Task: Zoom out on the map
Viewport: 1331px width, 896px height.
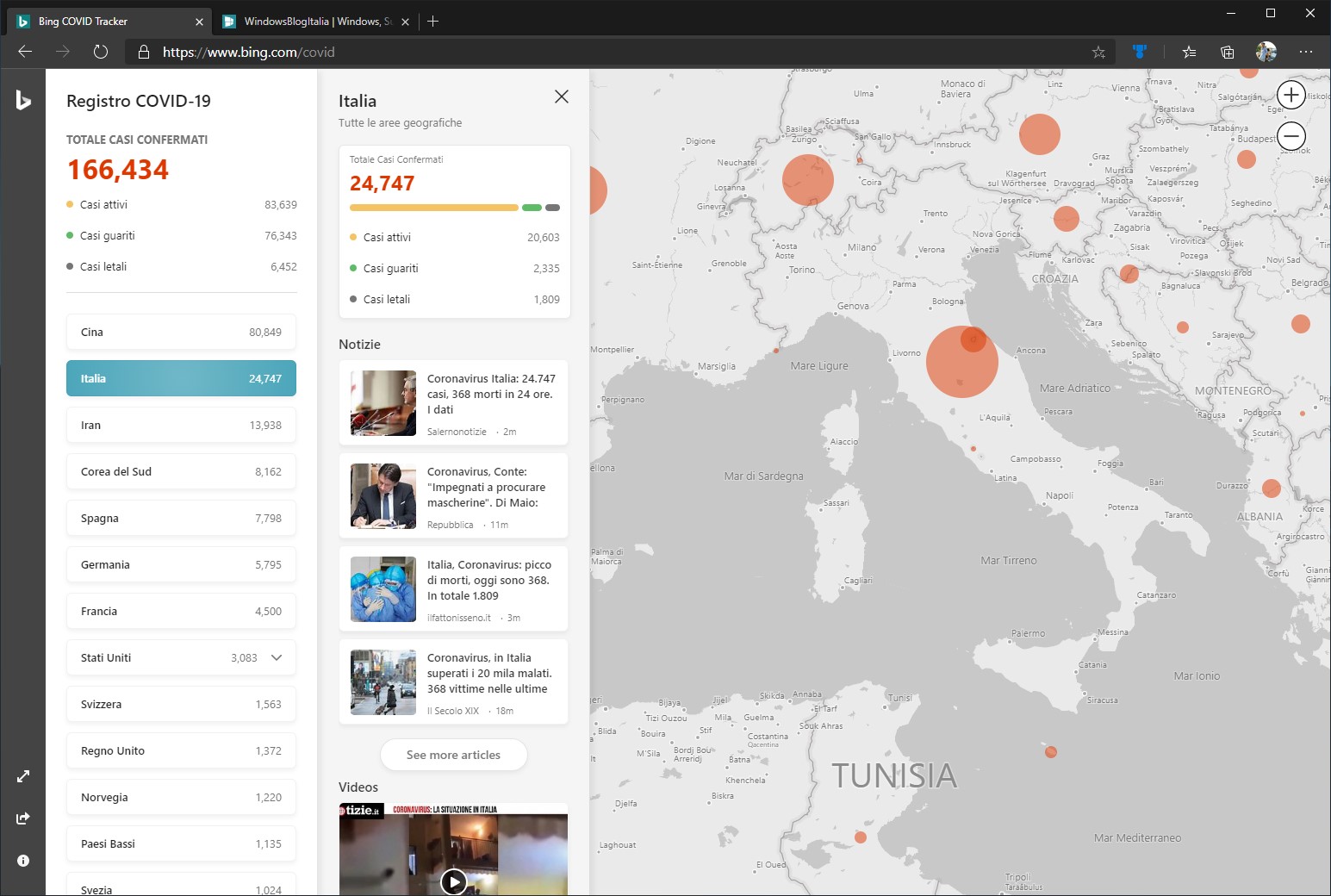Action: click(1291, 136)
